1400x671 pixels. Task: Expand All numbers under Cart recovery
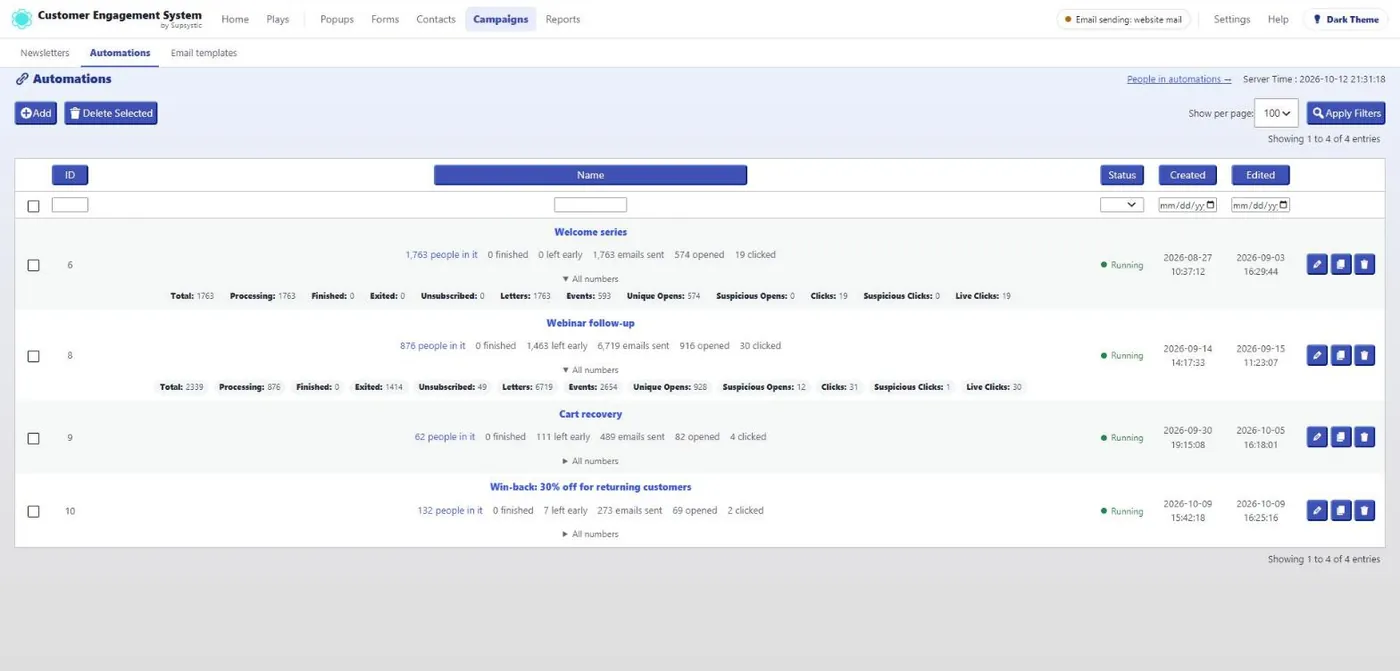click(x=590, y=461)
